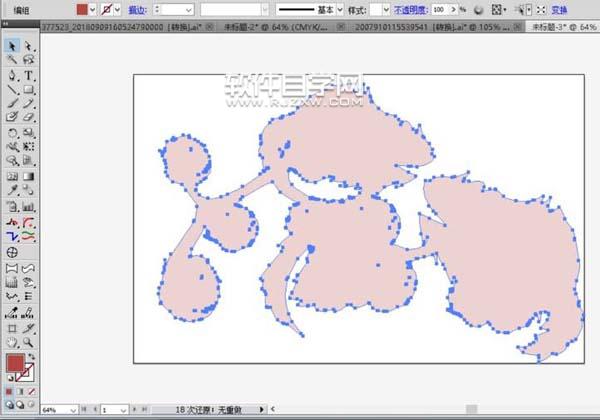Open the variable width profile dropdown

click(265, 10)
